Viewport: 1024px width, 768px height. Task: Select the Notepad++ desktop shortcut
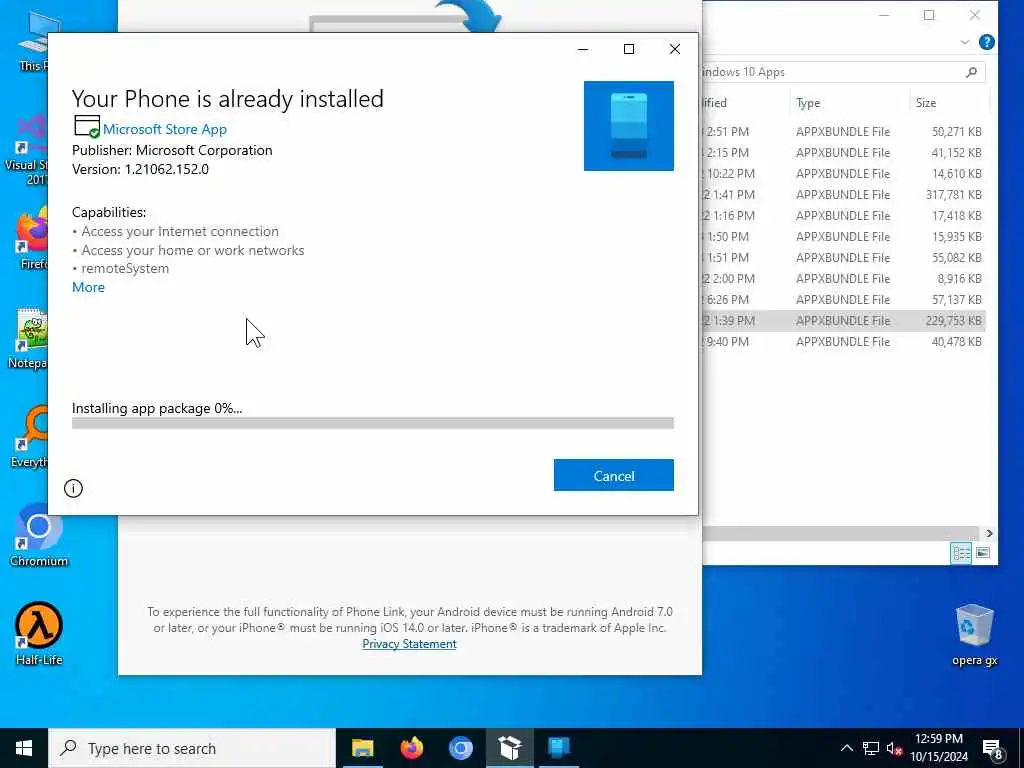[27, 338]
